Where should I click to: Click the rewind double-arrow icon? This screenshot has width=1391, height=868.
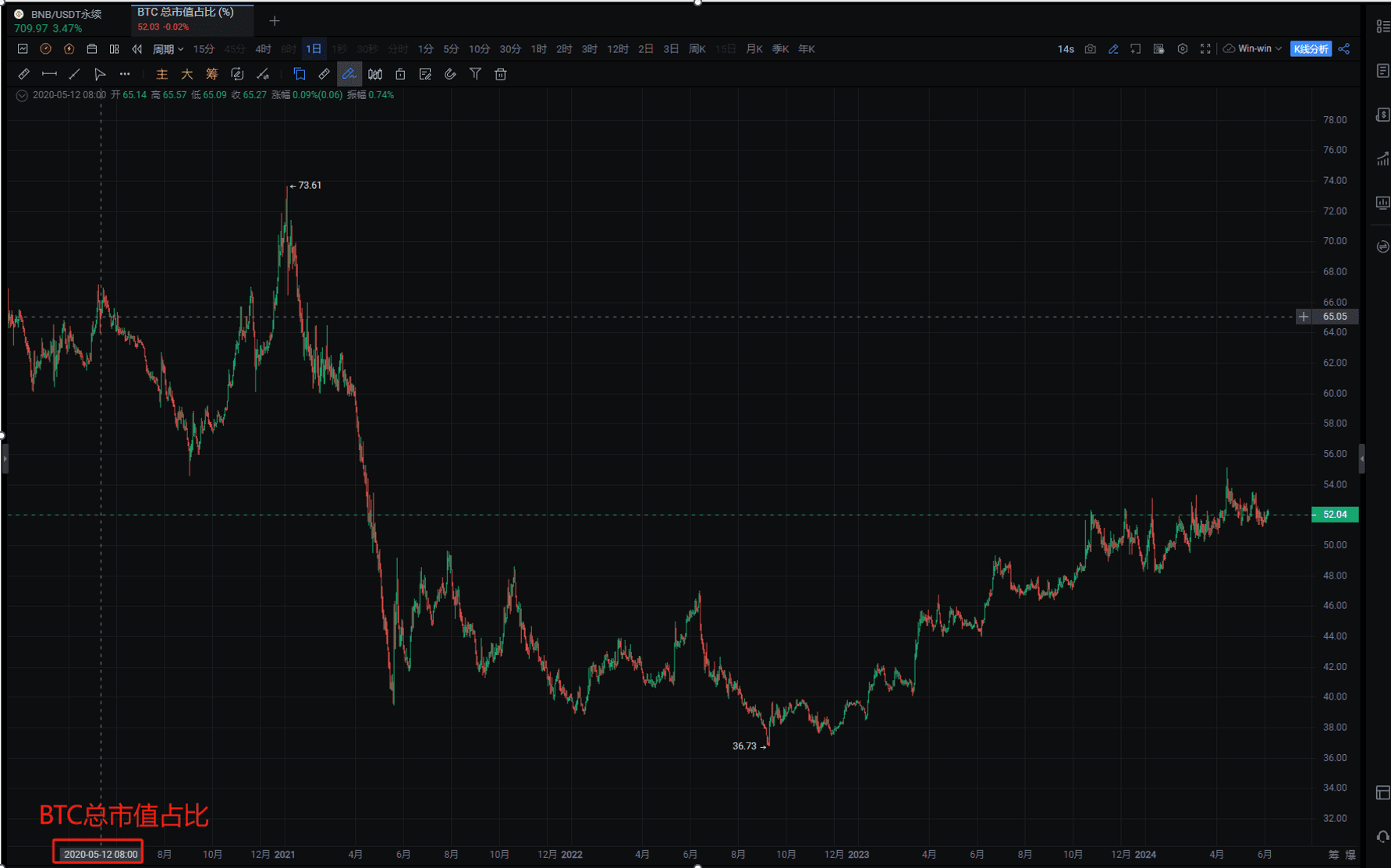click(x=137, y=49)
